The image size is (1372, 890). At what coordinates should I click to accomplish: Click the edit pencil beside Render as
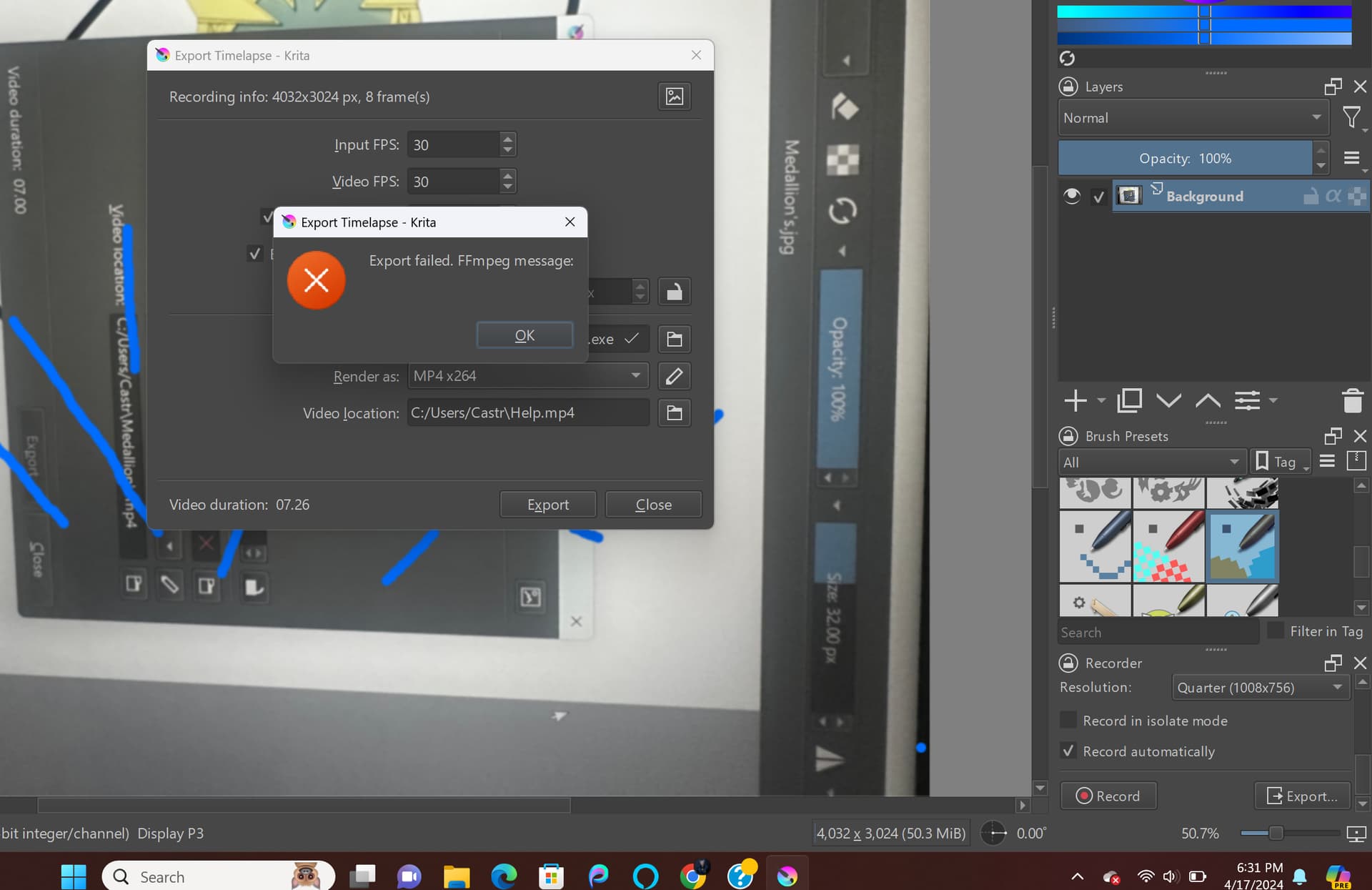674,376
